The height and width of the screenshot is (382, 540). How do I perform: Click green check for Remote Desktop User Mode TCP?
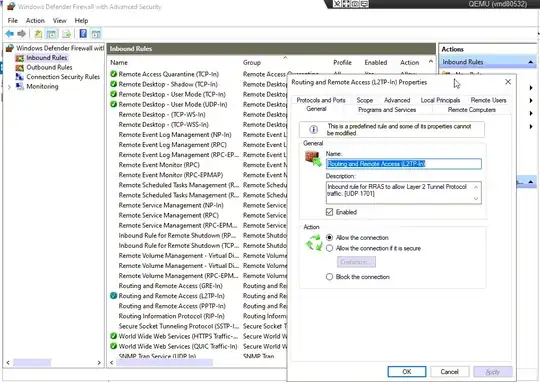click(x=113, y=94)
